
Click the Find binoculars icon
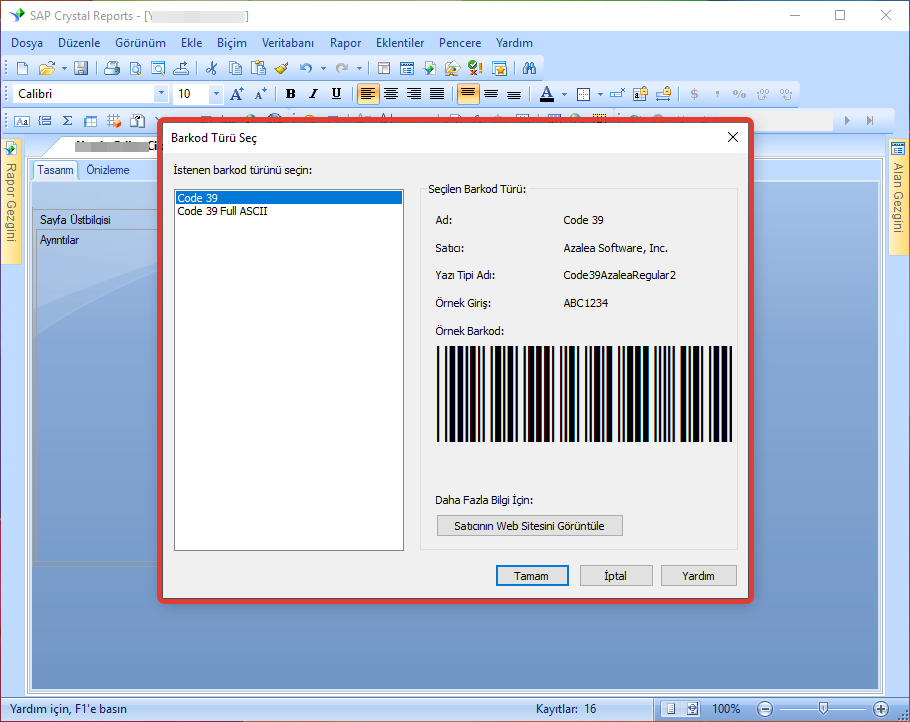click(x=529, y=68)
